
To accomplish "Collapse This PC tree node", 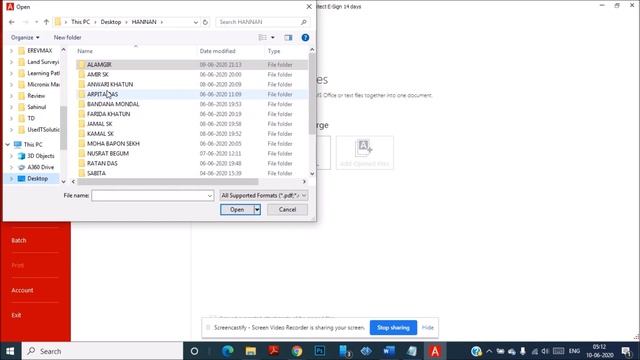I will pos(7,144).
